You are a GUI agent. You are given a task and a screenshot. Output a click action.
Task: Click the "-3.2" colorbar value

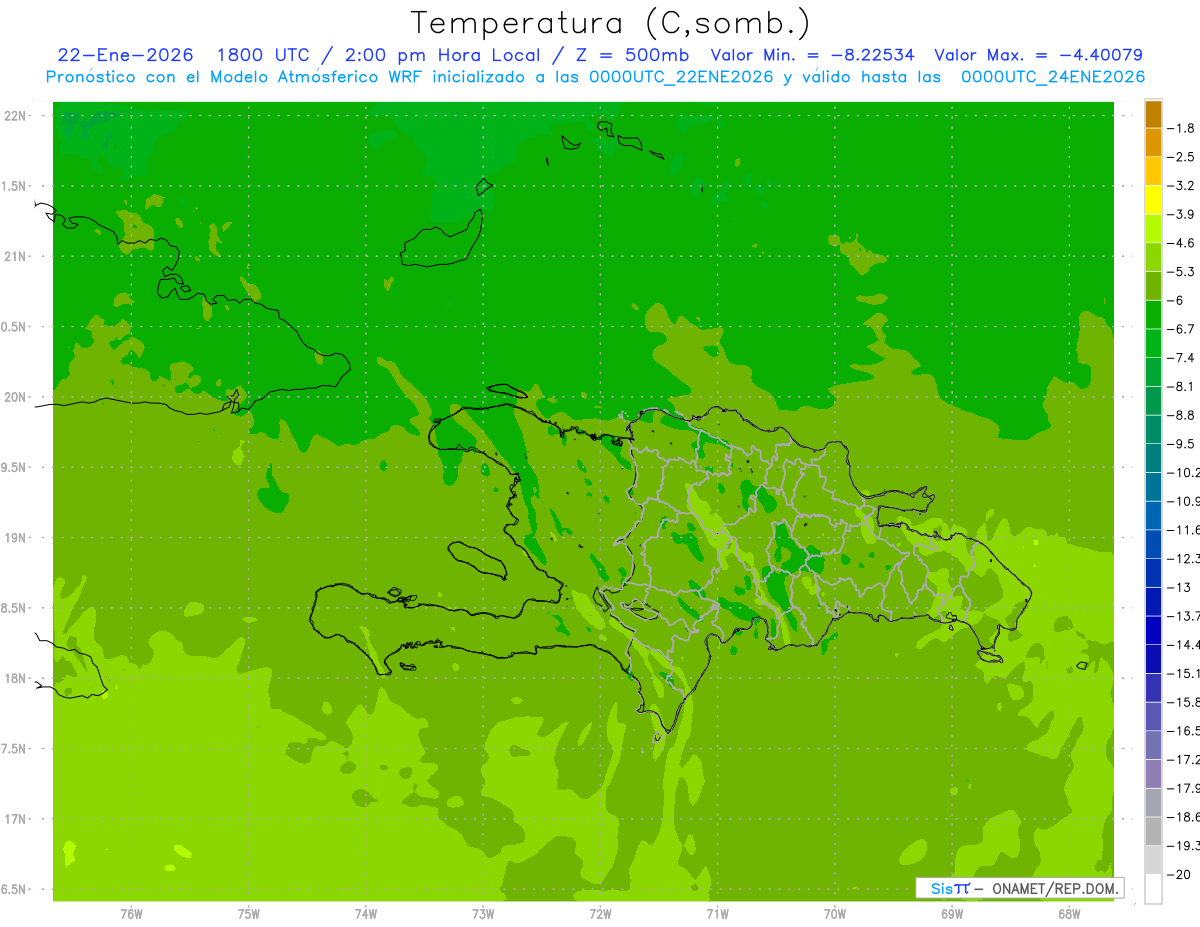pos(1182,185)
